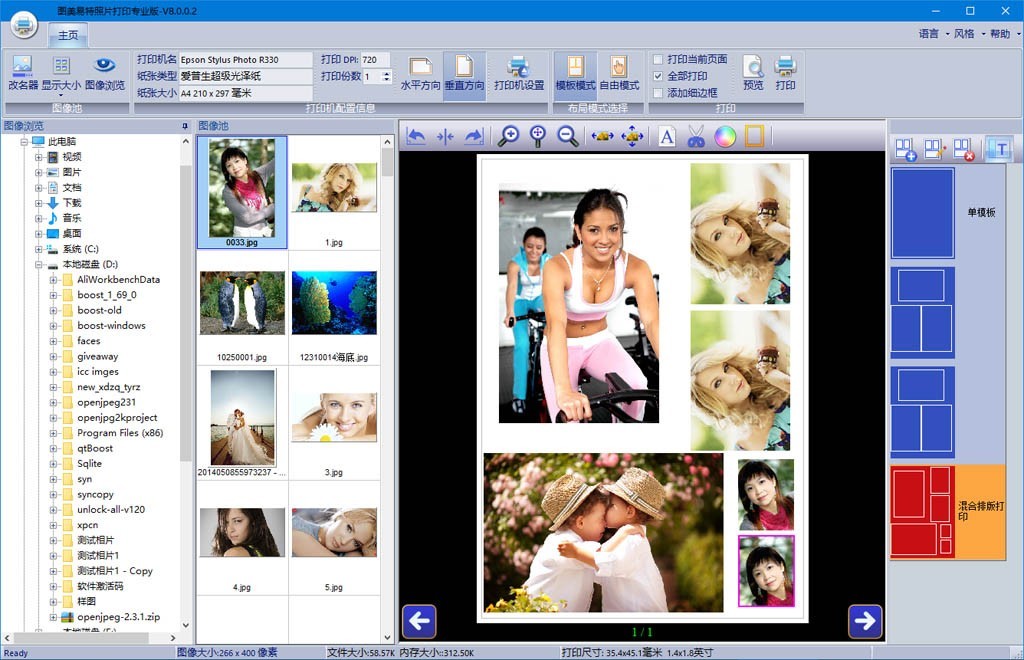Expand the 系统 (C:) drive node
1024x660 pixels.
pyautogui.click(x=39, y=249)
